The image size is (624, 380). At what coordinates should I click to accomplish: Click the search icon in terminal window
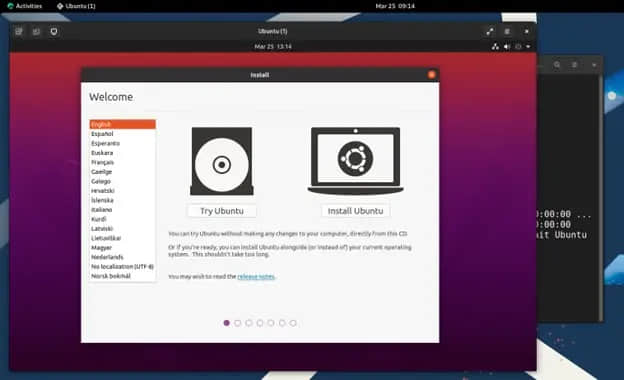coord(557,64)
